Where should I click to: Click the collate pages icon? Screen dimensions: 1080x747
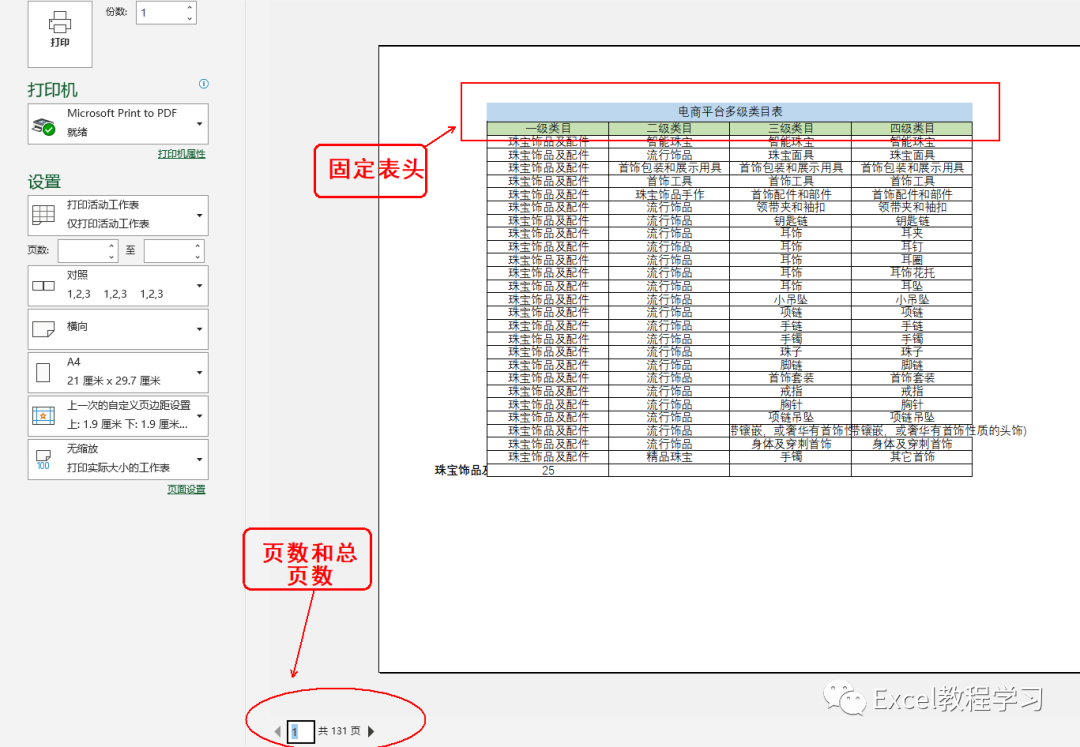pos(43,286)
